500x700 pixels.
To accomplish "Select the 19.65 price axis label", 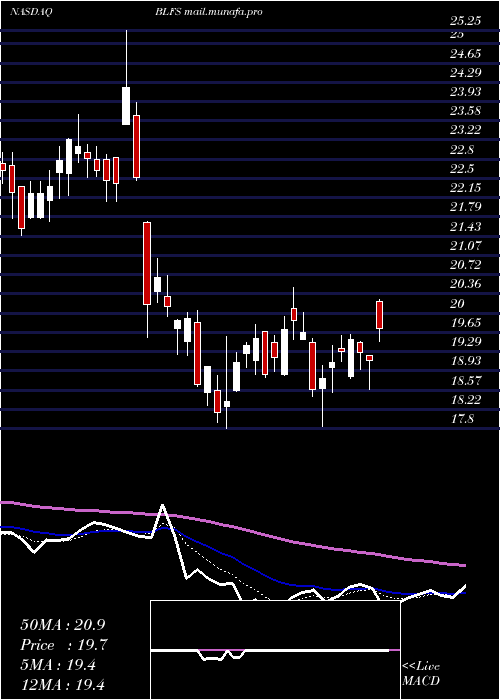I will 466,323.
